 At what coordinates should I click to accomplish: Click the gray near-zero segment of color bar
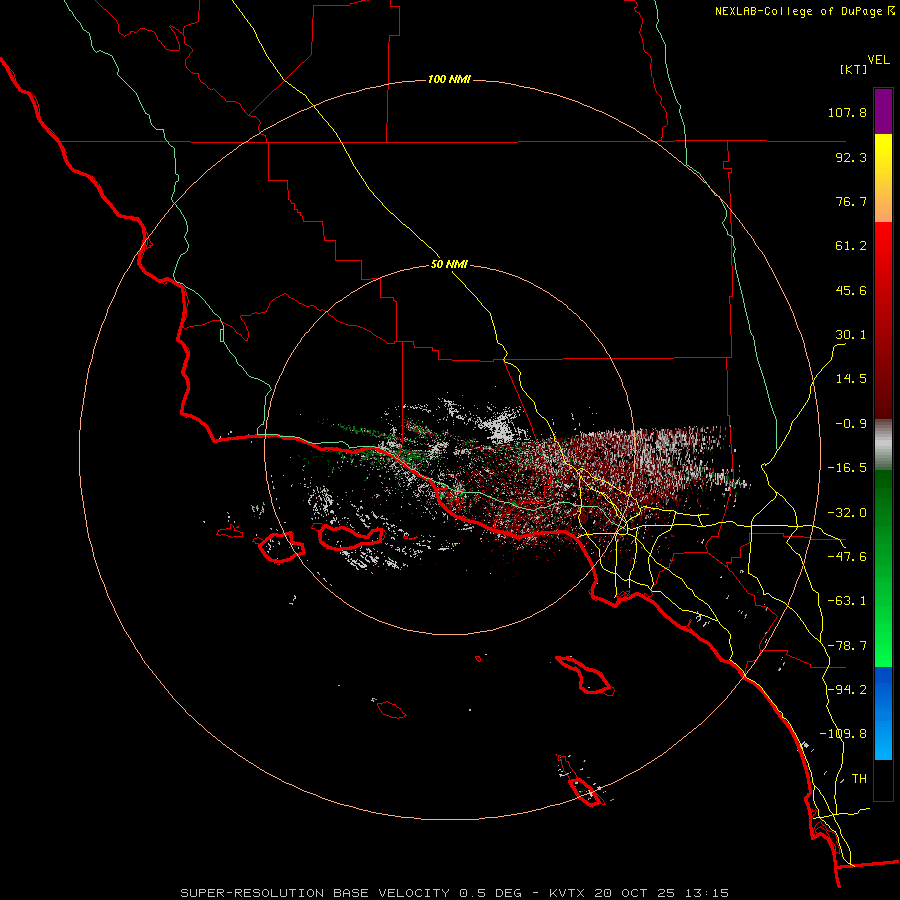click(x=883, y=445)
